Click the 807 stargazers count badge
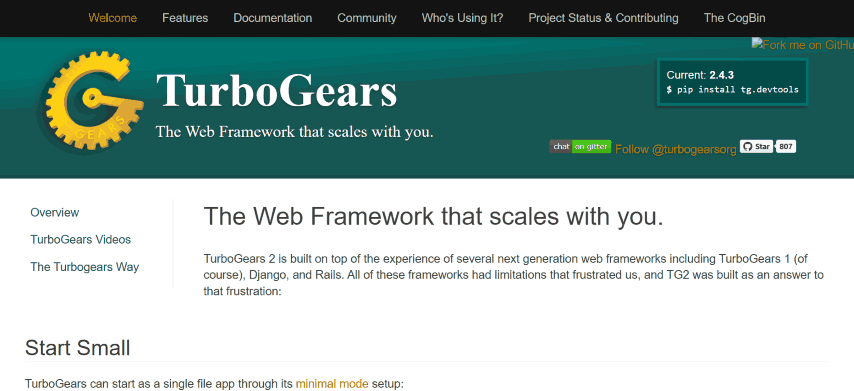This screenshot has height=391, width=854. [786, 146]
